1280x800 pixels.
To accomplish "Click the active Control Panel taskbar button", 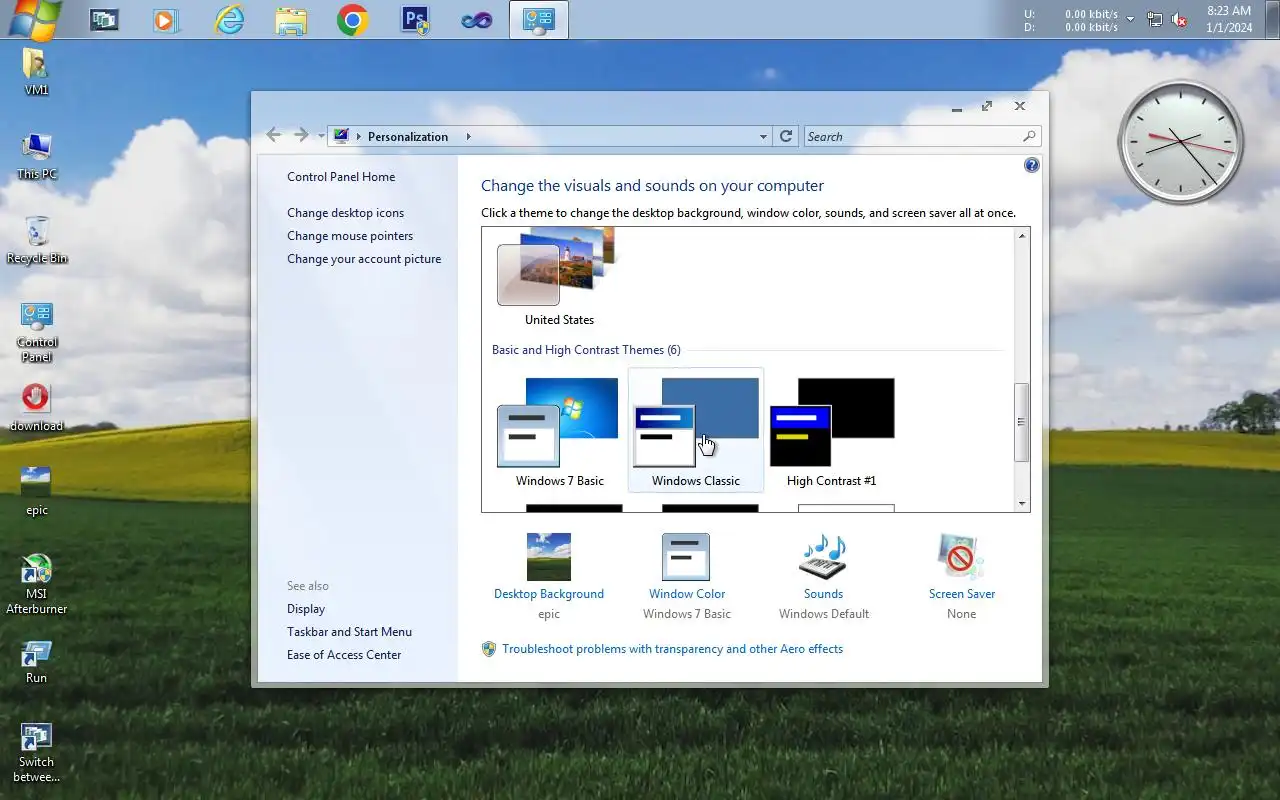I will [539, 19].
